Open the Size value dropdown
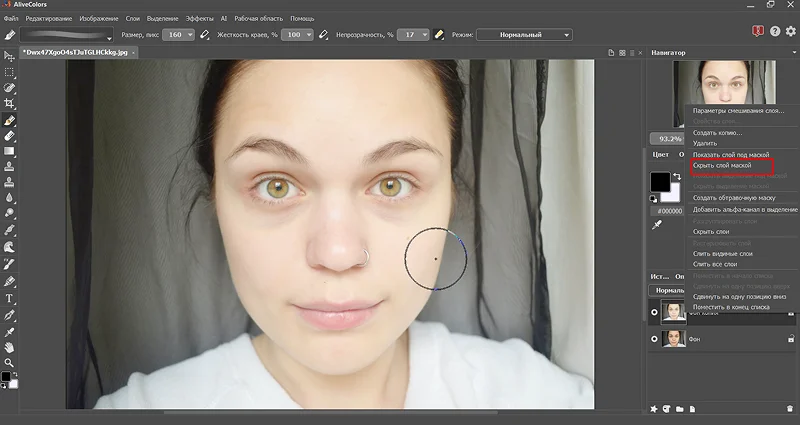The image size is (800, 425). click(190, 35)
